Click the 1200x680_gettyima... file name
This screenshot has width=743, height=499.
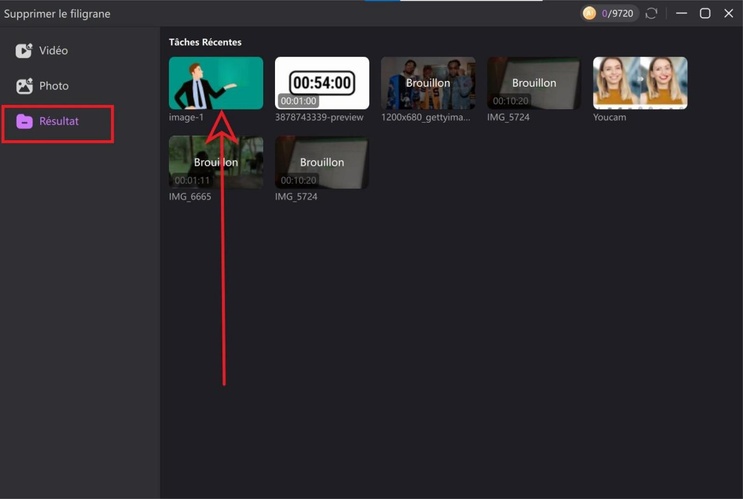426,117
